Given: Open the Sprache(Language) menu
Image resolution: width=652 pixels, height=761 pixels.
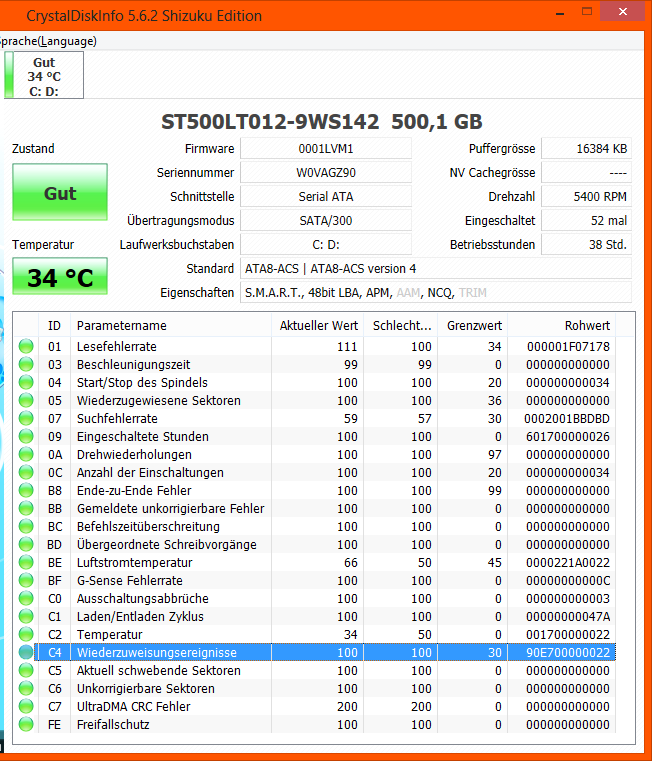Looking at the screenshot, I should pyautogui.click(x=48, y=41).
